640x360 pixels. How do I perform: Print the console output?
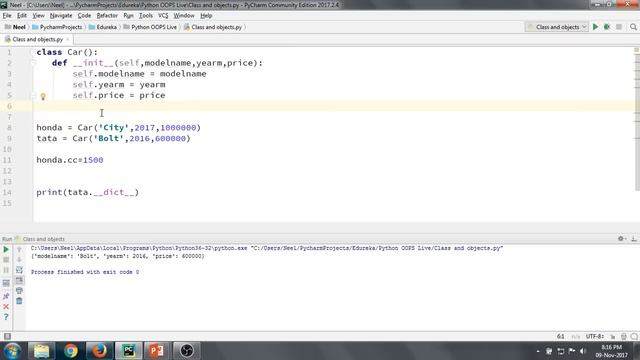(x=19, y=291)
